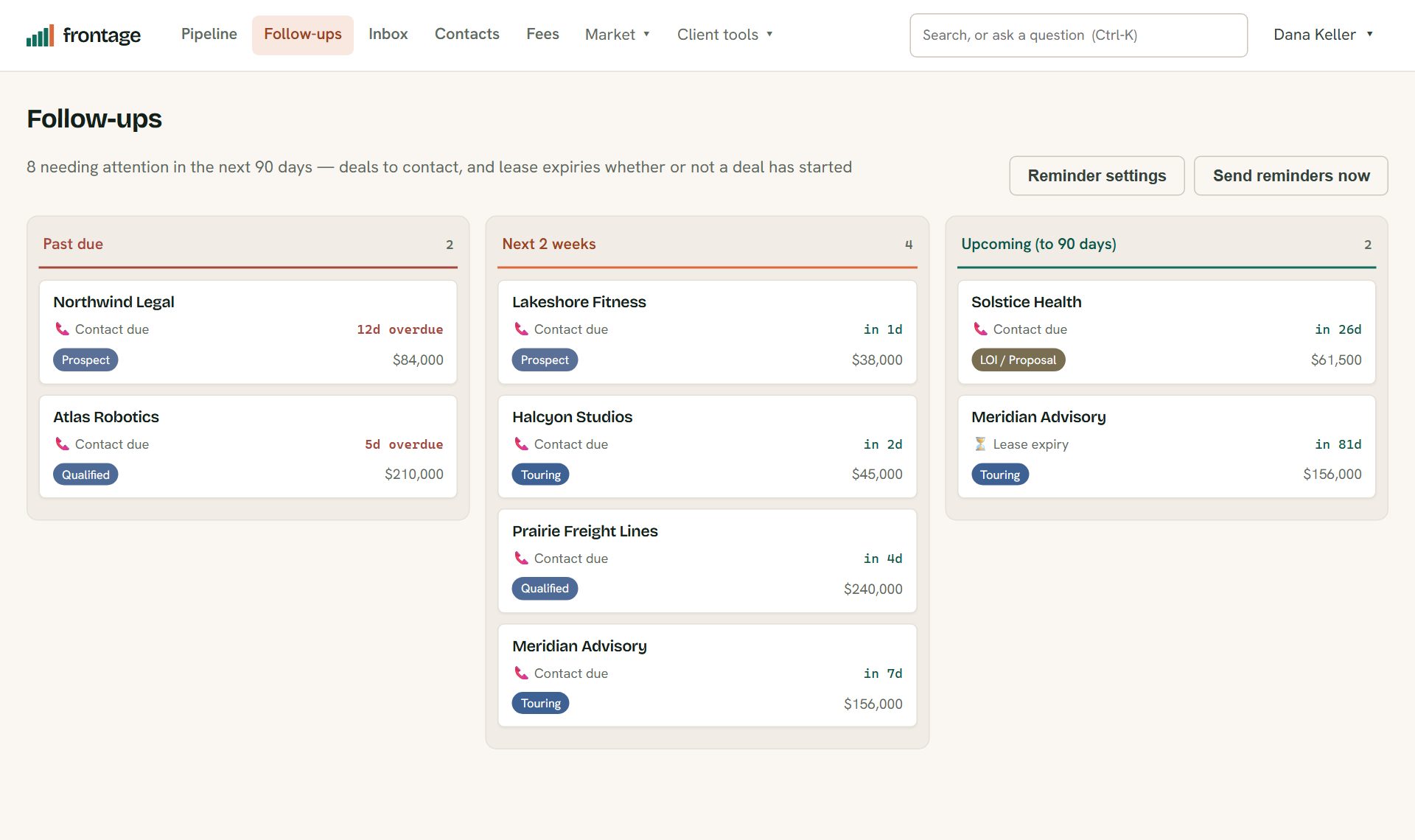Open the Northwind Legal follow-up card
The height and width of the screenshot is (840, 1415).
(248, 332)
